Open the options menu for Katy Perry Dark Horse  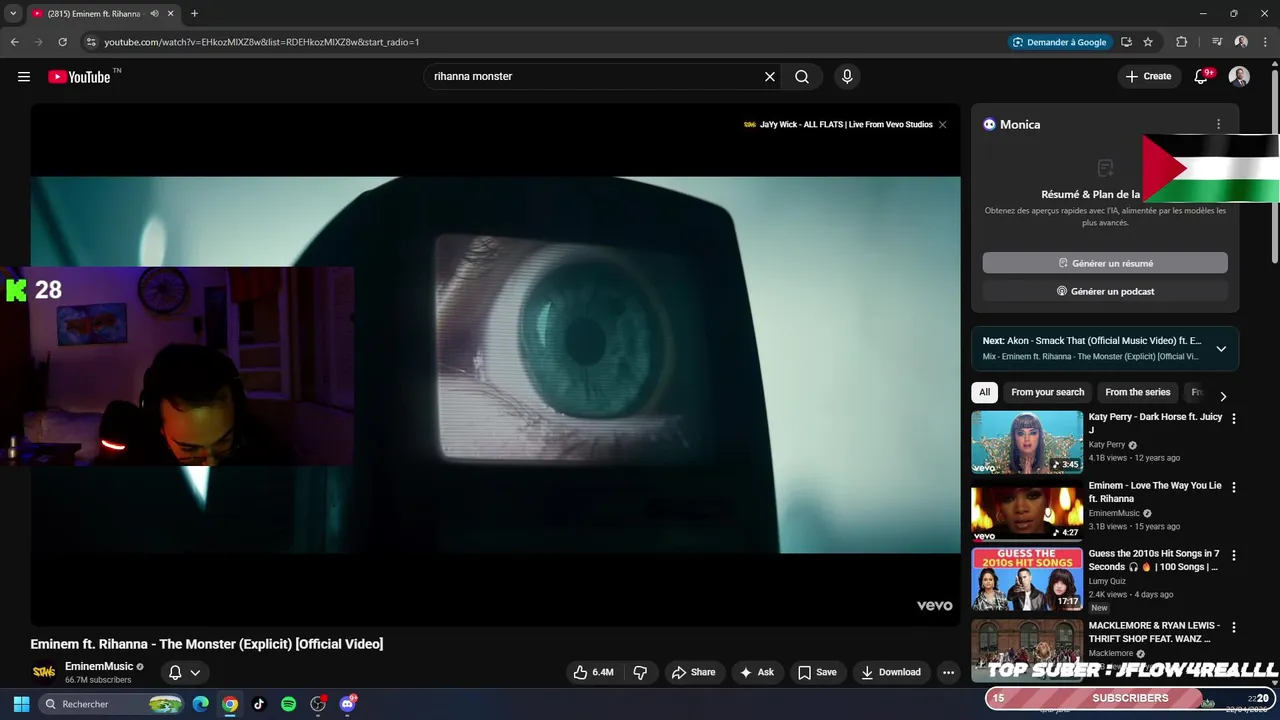(x=1233, y=419)
